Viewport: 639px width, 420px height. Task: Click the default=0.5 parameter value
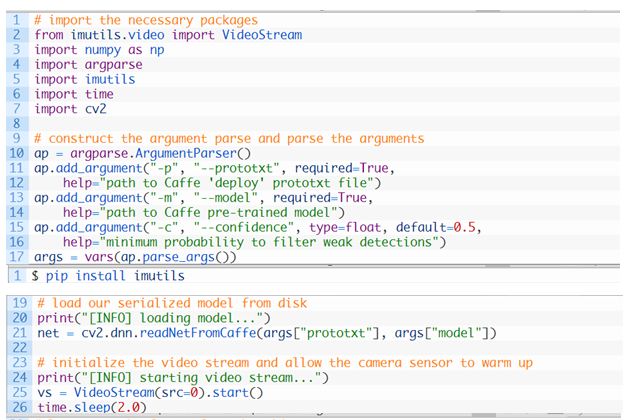click(x=442, y=228)
